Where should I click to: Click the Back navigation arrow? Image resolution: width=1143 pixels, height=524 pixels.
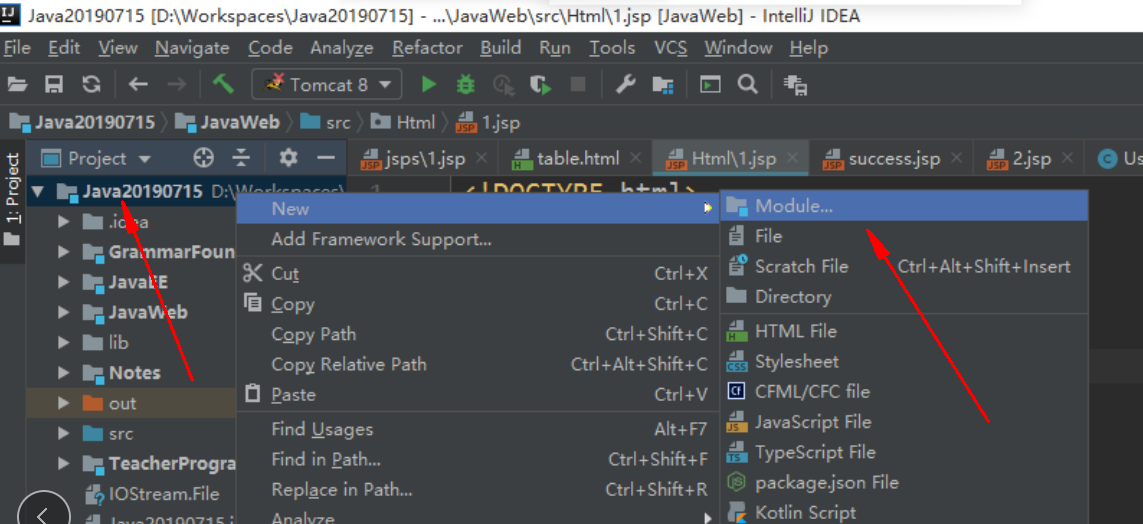pos(138,85)
